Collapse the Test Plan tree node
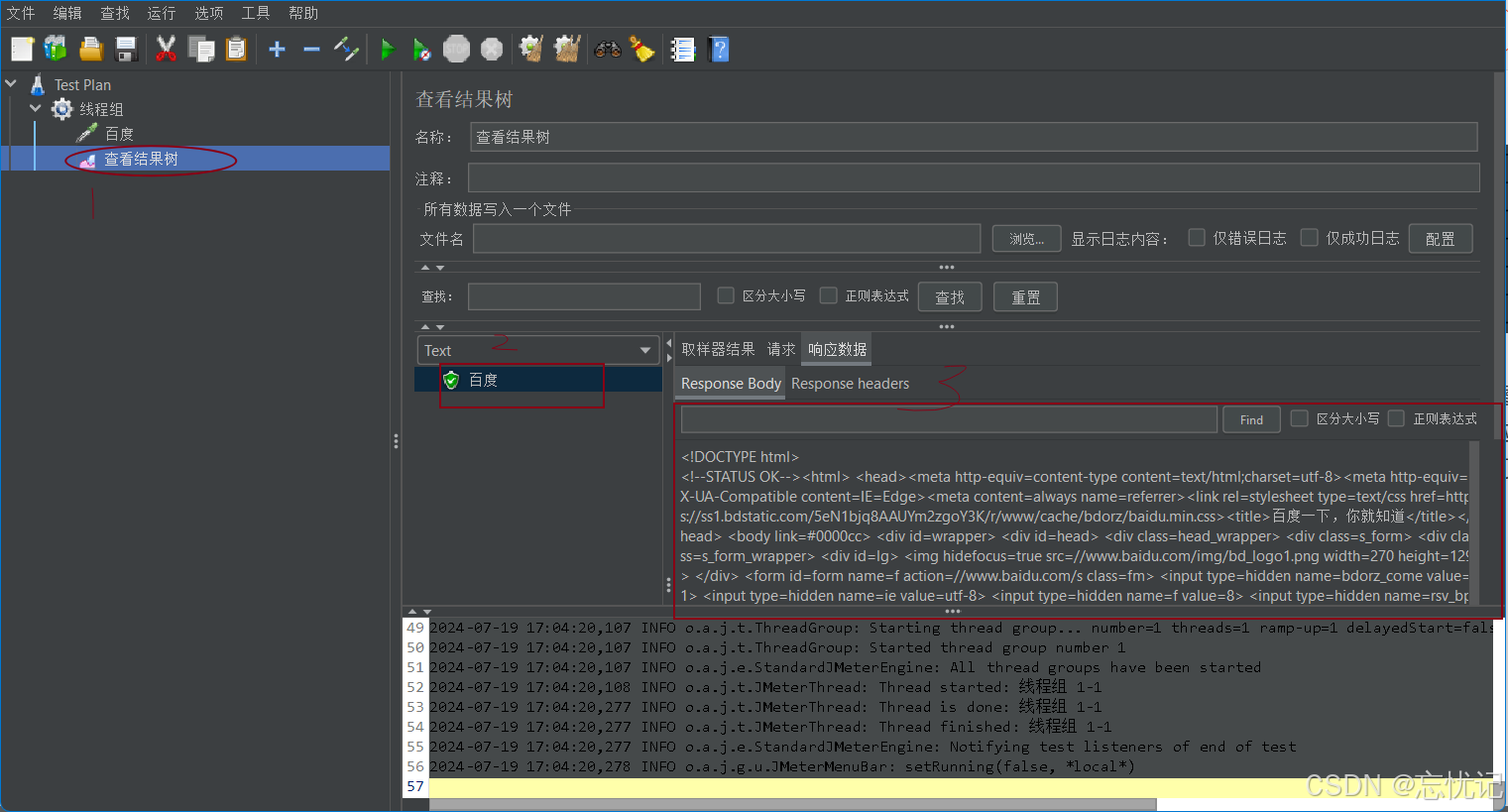The height and width of the screenshot is (812, 1508). 11,84
